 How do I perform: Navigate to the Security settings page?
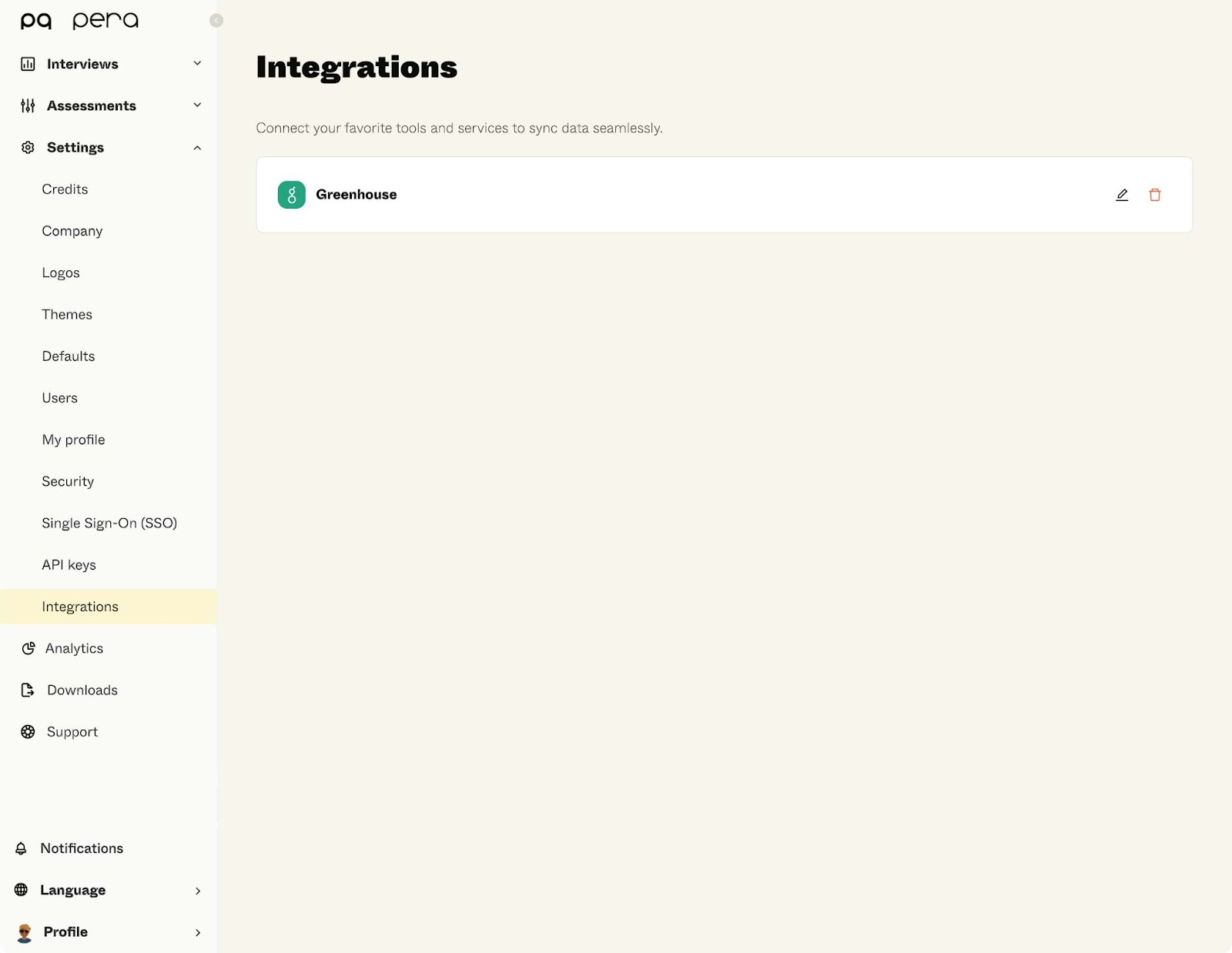point(68,481)
